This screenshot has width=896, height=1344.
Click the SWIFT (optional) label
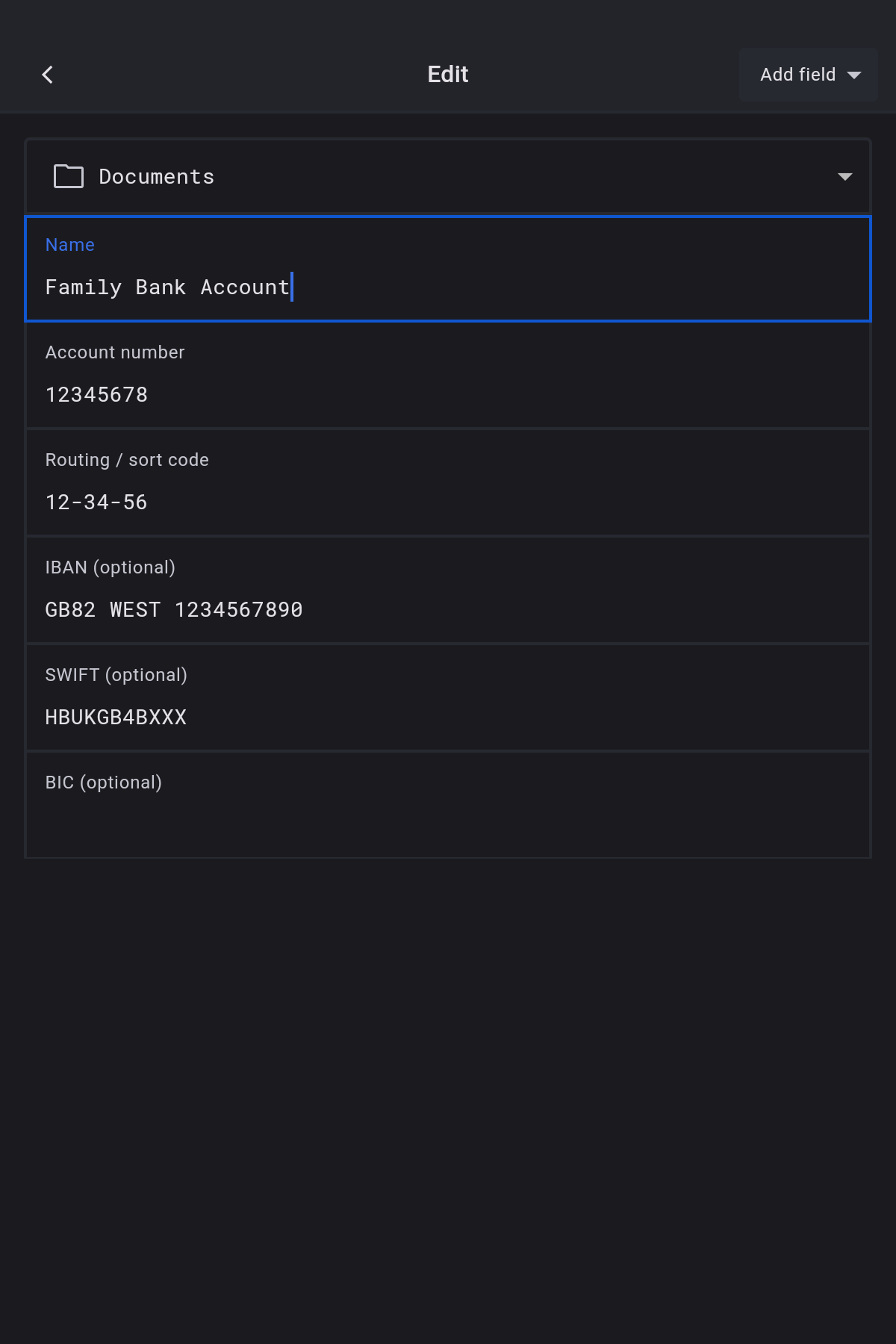click(x=116, y=675)
